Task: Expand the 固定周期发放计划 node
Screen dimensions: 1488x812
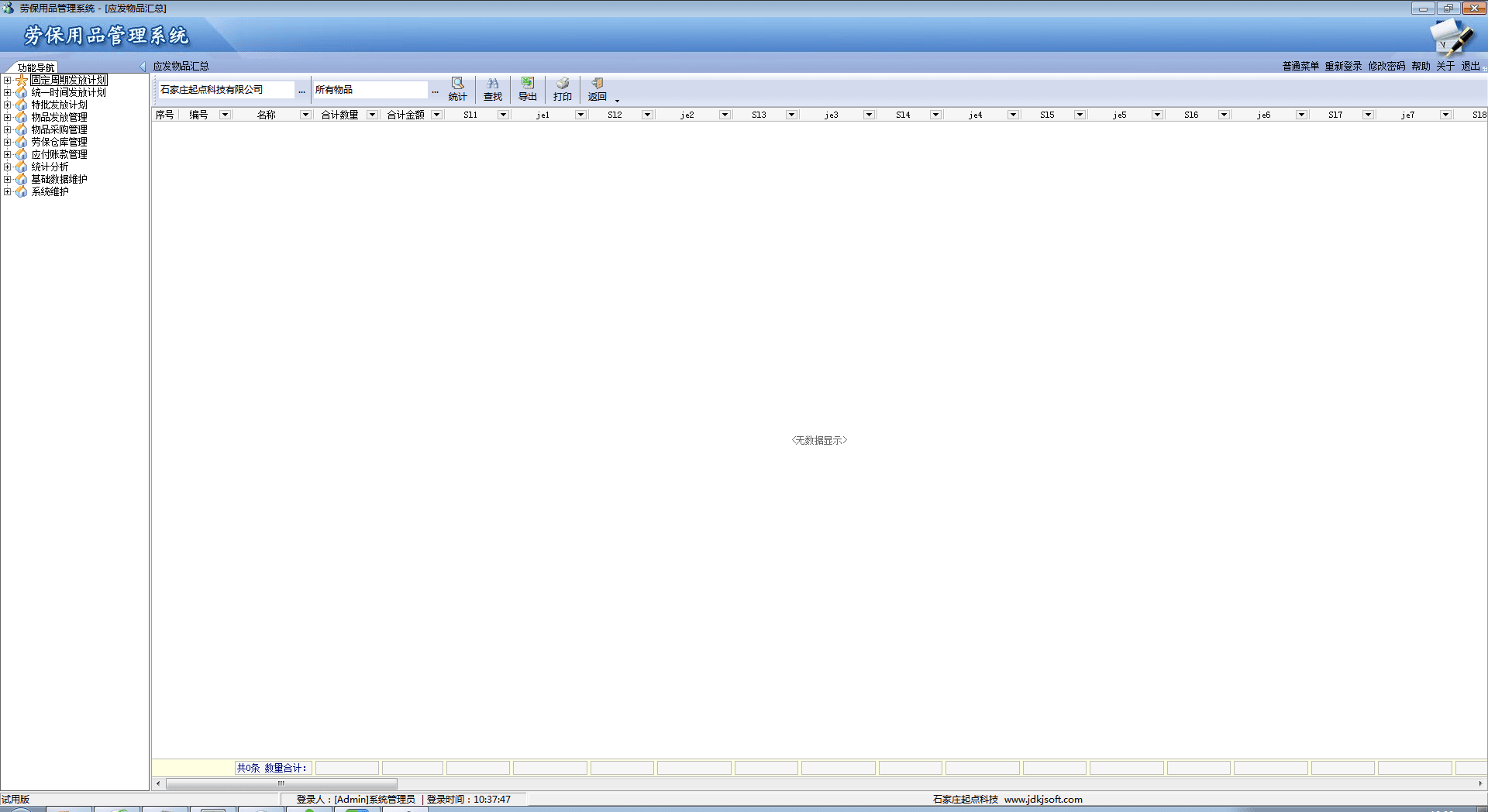Action: [x=7, y=81]
